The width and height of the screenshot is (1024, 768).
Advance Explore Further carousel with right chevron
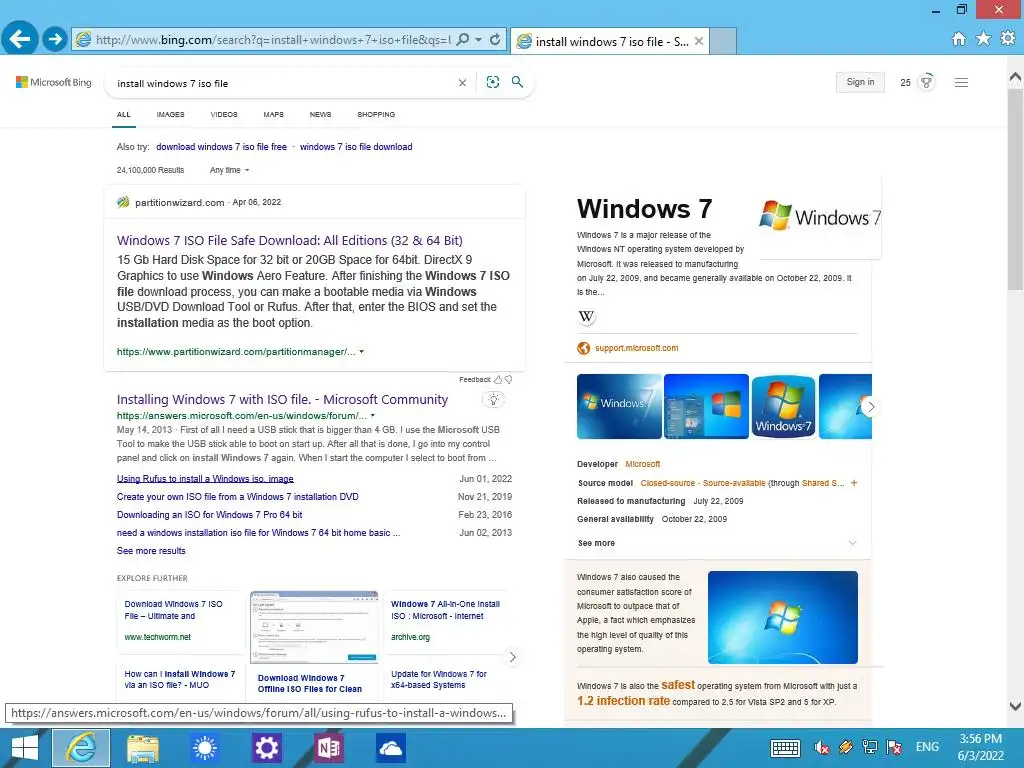[x=513, y=657]
